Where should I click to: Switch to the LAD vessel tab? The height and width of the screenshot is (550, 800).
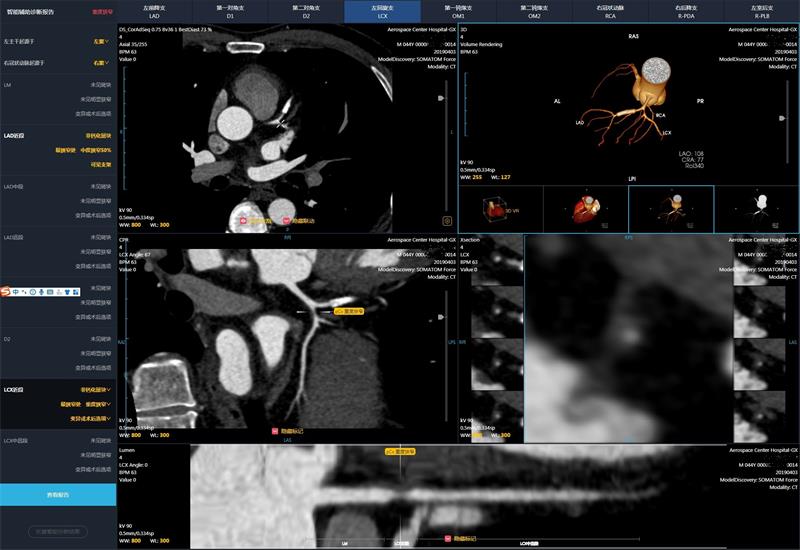155,11
